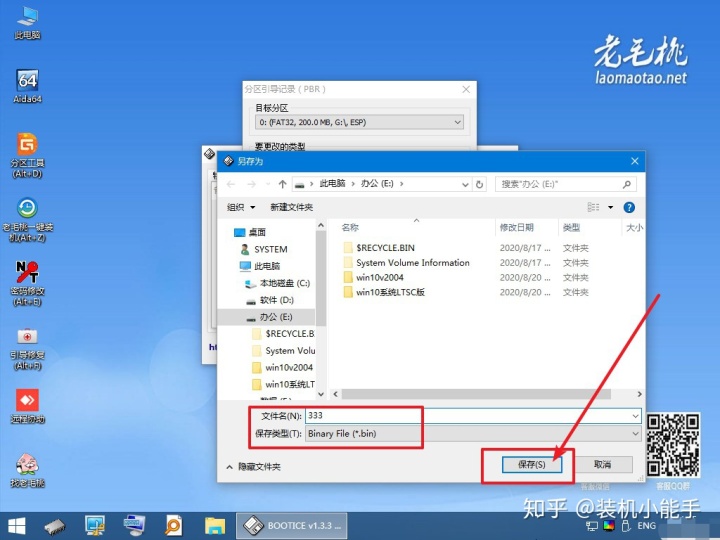Open the 目标分区 dropdown in PBR window

coord(360,122)
